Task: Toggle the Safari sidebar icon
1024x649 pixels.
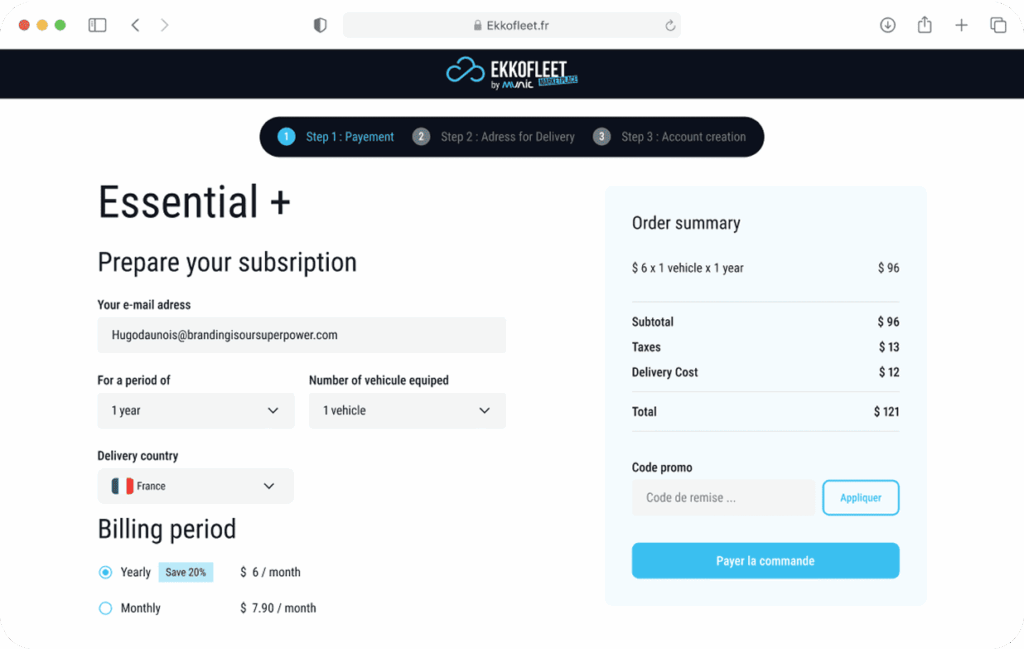Action: 97,25
